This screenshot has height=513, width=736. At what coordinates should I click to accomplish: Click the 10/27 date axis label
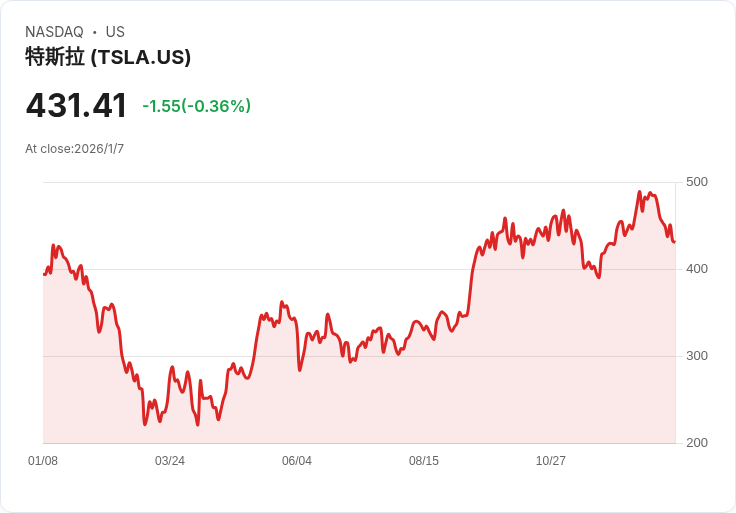coord(551,461)
